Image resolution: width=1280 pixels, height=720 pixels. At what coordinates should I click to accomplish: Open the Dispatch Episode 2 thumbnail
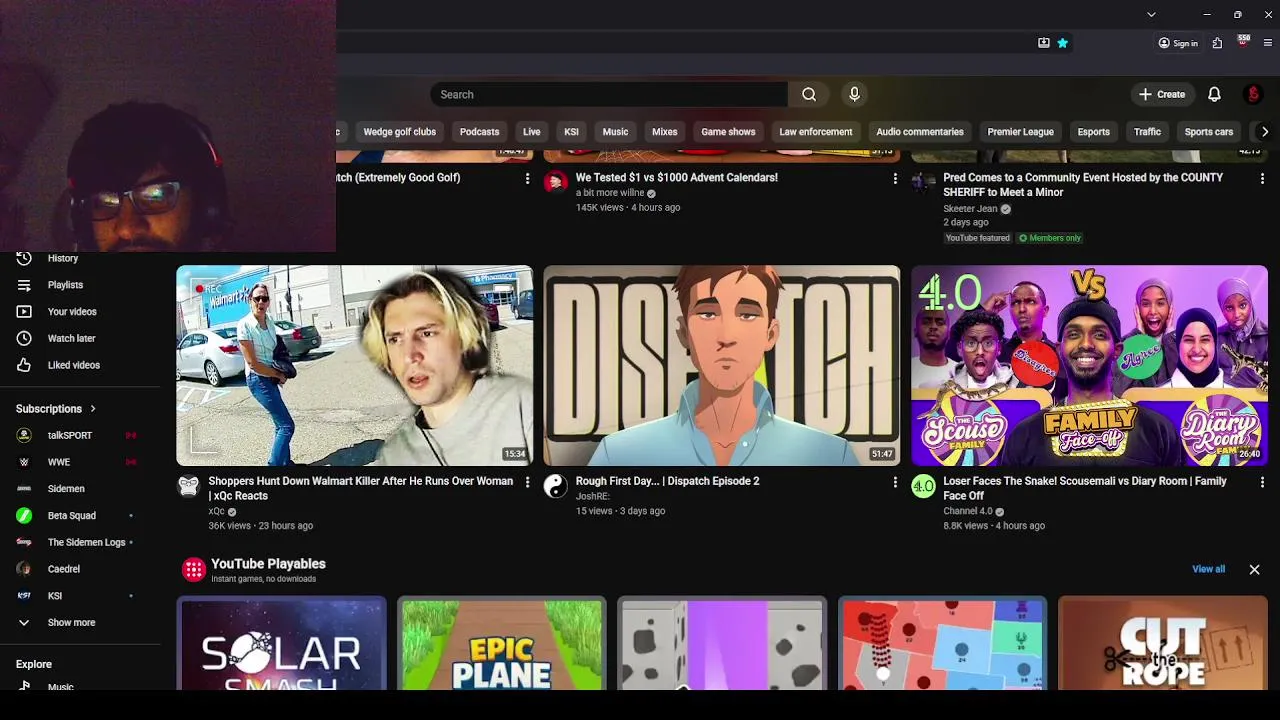point(722,365)
